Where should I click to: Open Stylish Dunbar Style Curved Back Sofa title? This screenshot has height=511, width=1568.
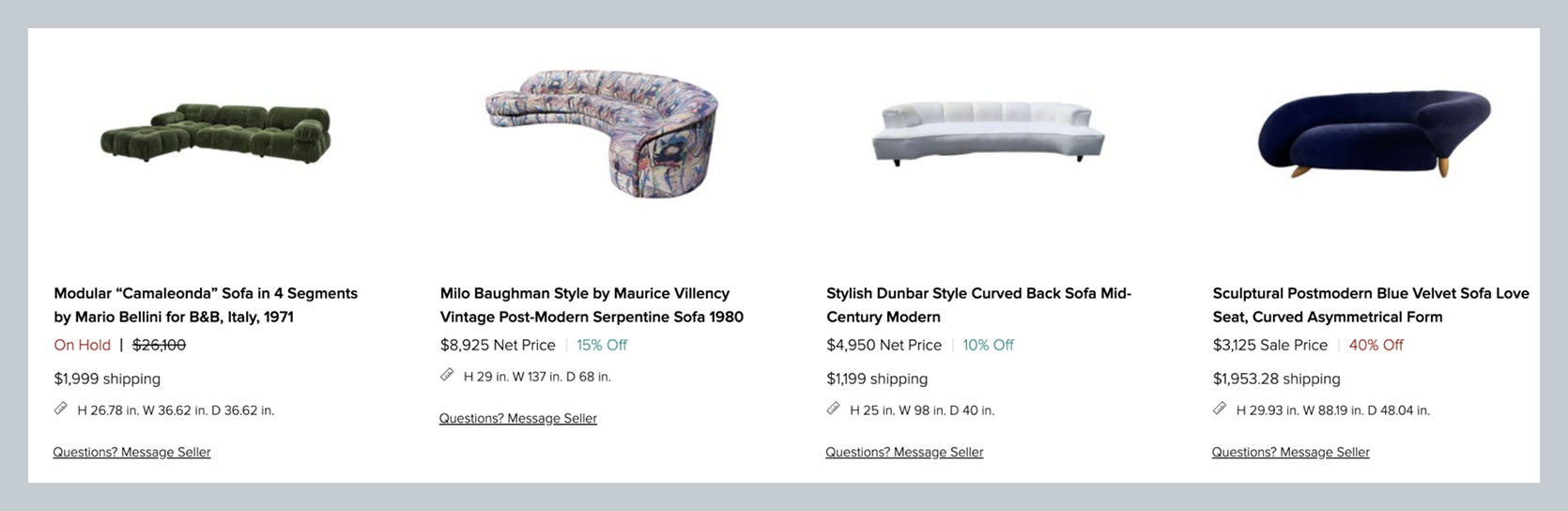click(978, 305)
